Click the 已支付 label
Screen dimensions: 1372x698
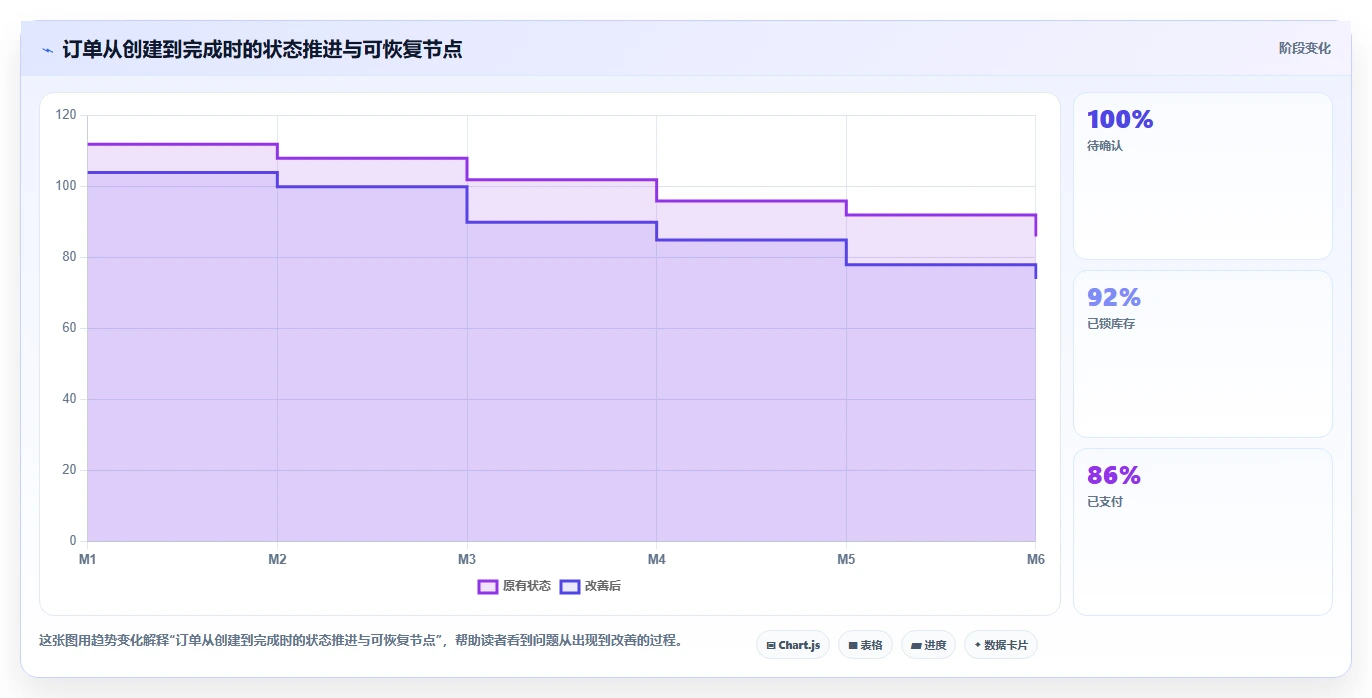pos(1105,502)
